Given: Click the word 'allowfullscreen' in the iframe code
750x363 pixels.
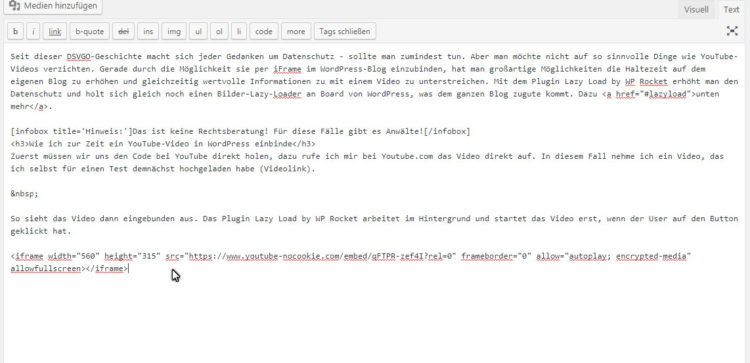Looking at the screenshot, I should [x=45, y=269].
